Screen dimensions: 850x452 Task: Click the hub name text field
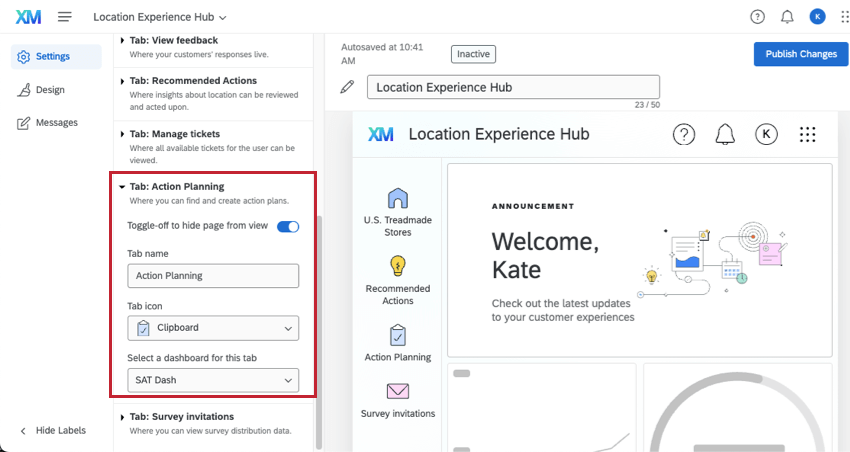point(513,87)
